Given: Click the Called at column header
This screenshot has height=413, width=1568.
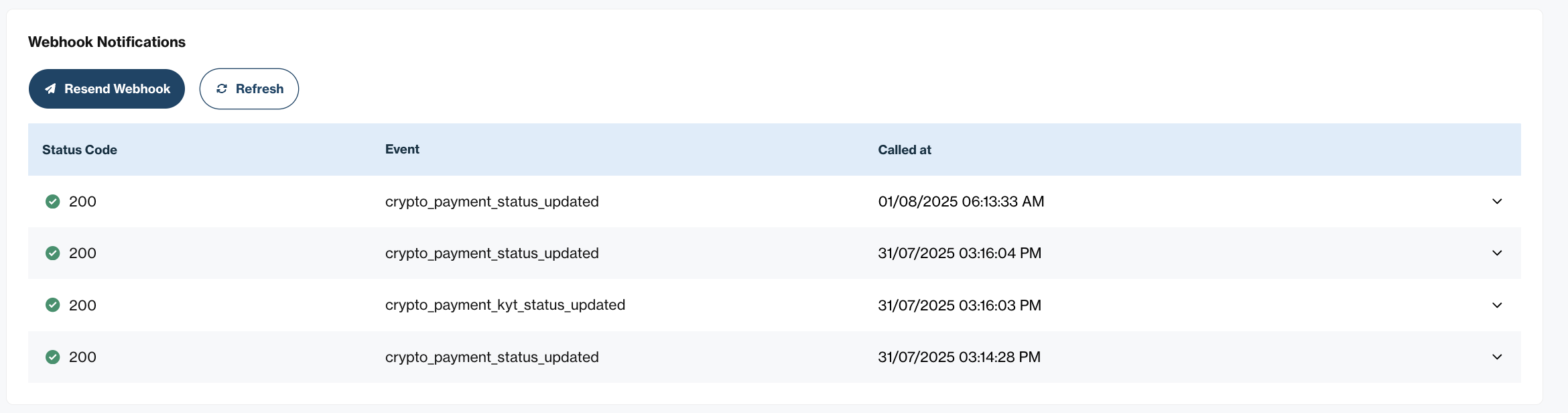Looking at the screenshot, I should pyautogui.click(x=905, y=150).
